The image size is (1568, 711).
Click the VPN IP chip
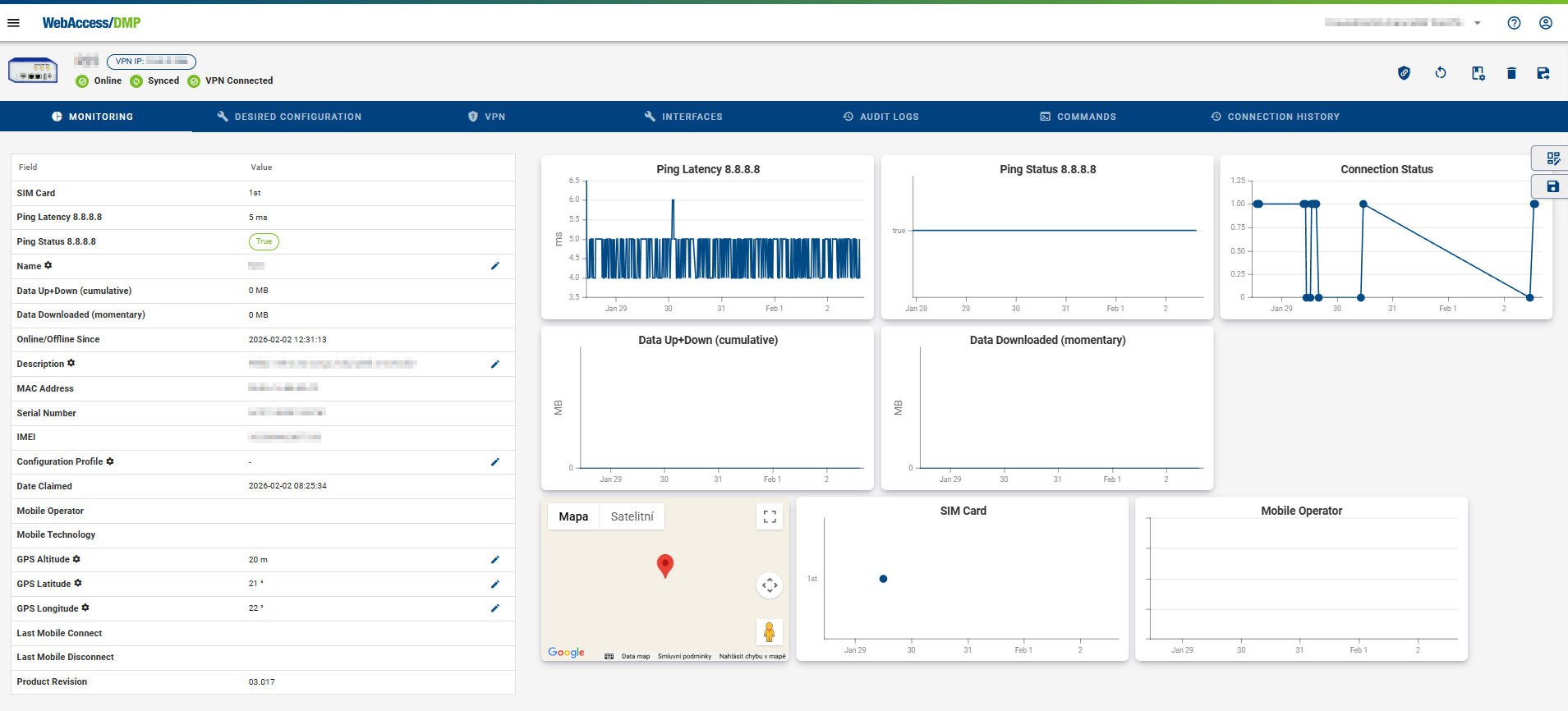click(151, 62)
